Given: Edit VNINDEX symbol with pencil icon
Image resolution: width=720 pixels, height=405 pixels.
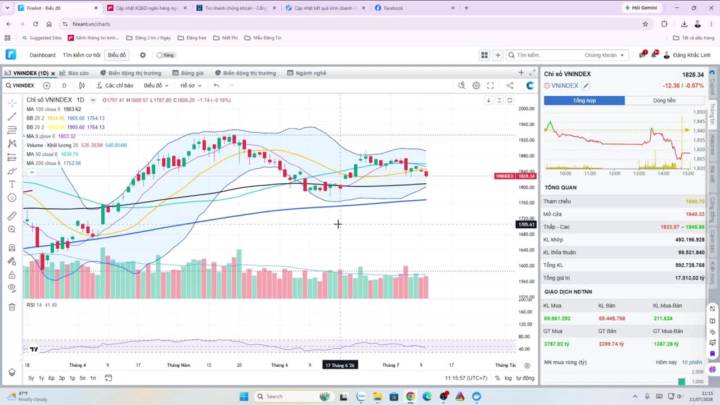Looking at the screenshot, I should point(586,85).
